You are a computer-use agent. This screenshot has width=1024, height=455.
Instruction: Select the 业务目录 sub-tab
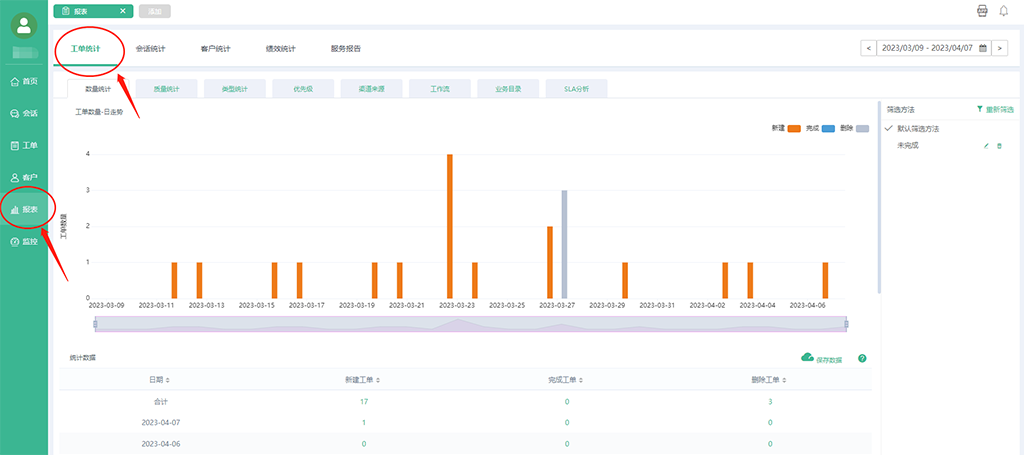(x=508, y=89)
